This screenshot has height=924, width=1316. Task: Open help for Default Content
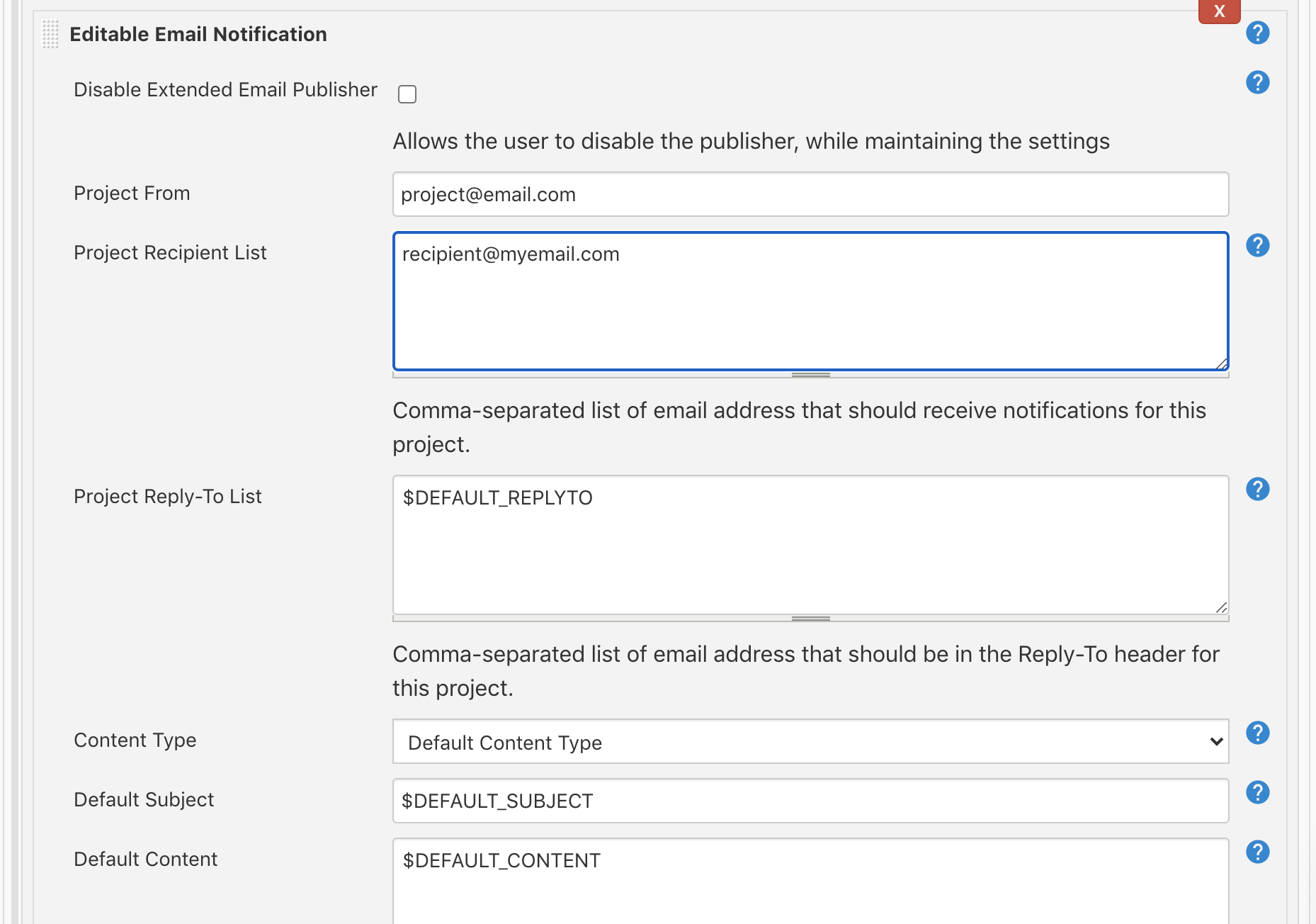[x=1257, y=852]
